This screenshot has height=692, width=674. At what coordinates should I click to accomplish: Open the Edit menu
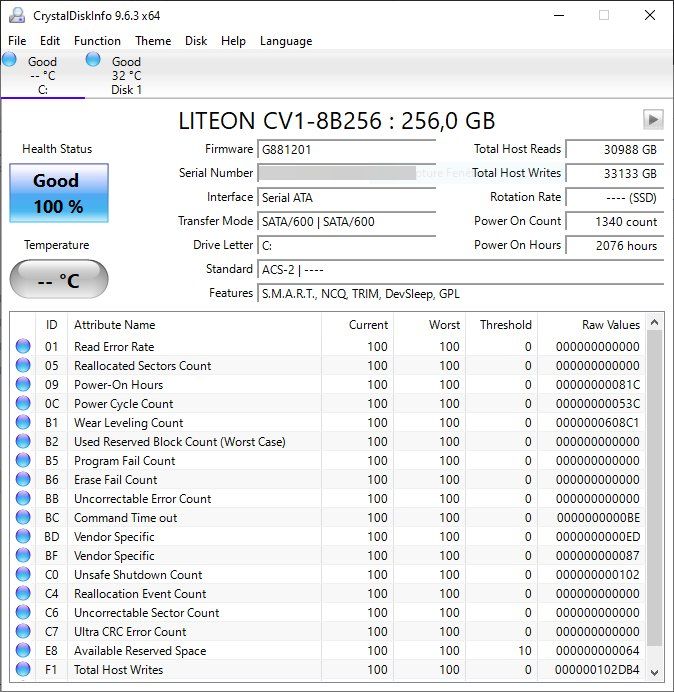point(49,41)
